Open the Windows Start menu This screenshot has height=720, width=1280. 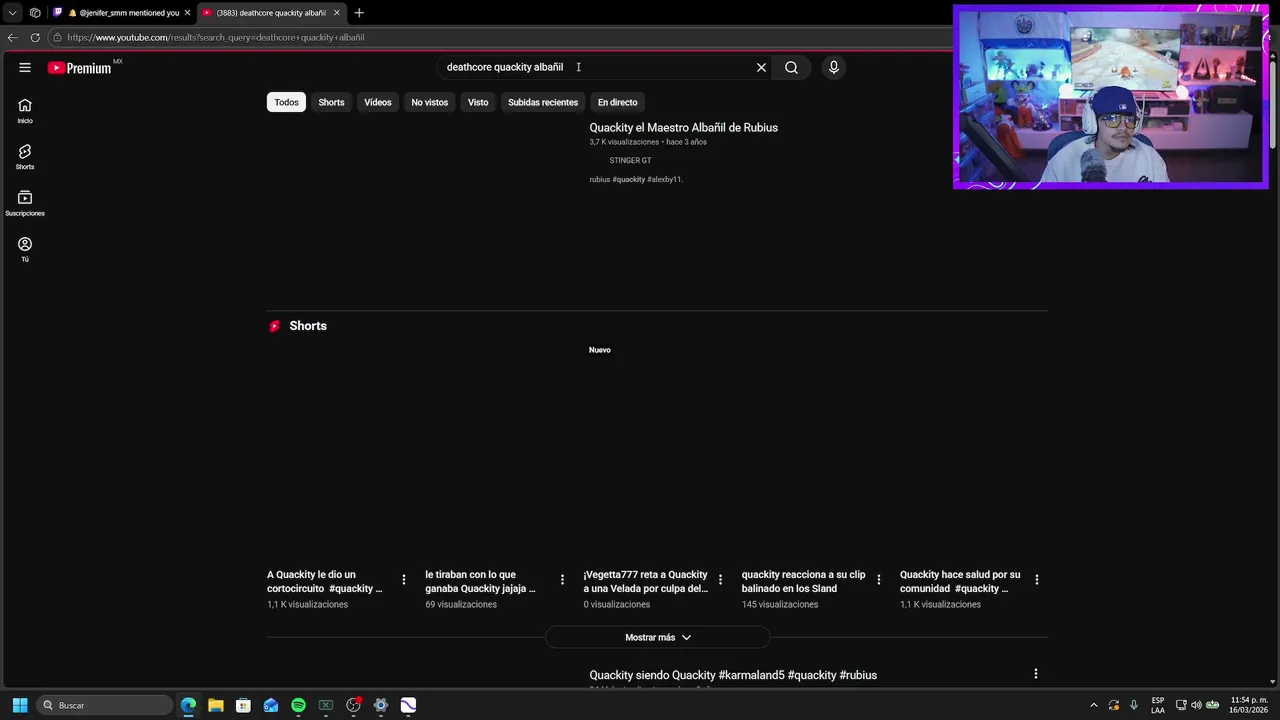coord(19,705)
